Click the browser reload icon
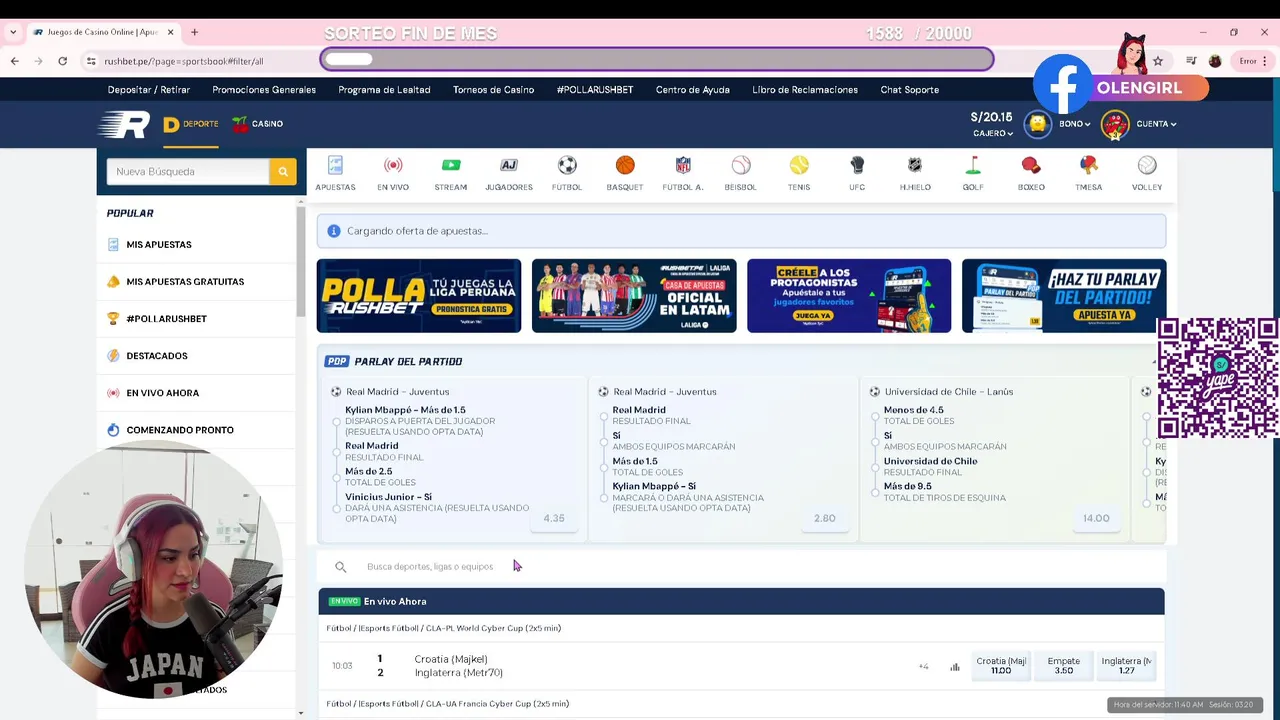This screenshot has width=1280, height=720. 62,61
